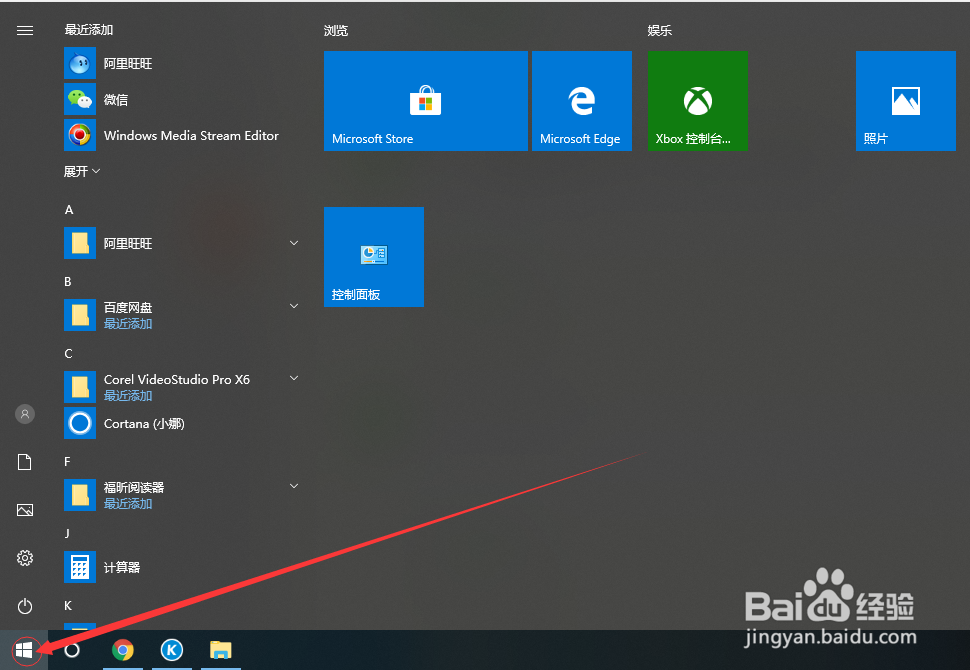Open the Power options icon

click(x=25, y=606)
